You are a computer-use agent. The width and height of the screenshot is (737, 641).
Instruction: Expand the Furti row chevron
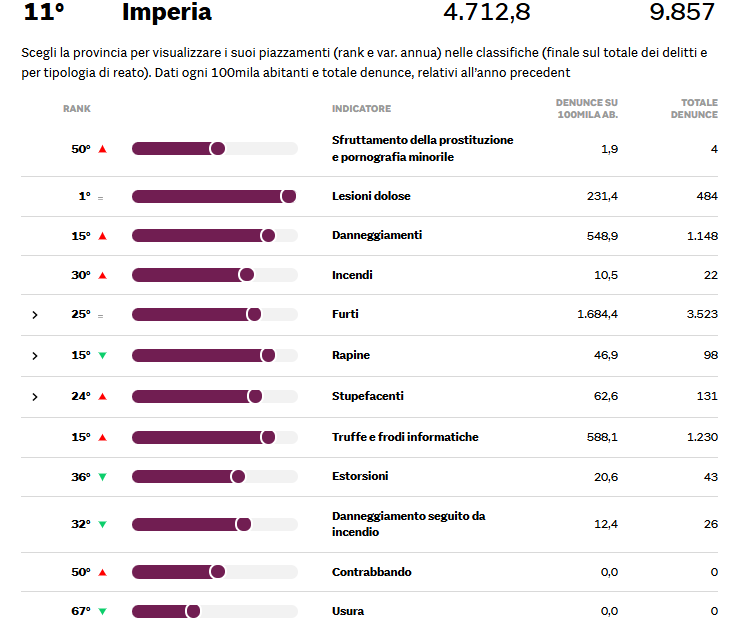(35, 315)
